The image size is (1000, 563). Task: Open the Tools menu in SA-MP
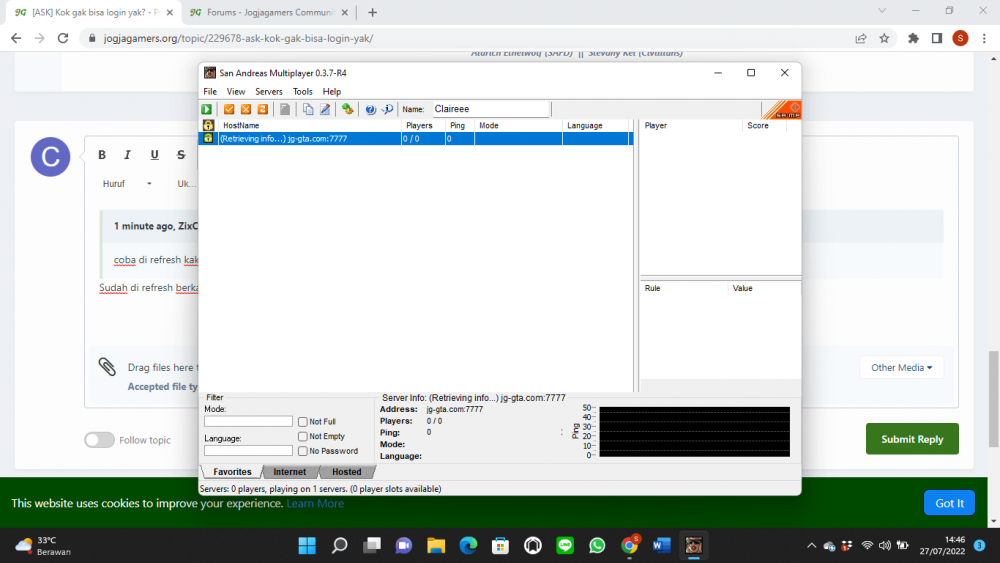pos(302,92)
